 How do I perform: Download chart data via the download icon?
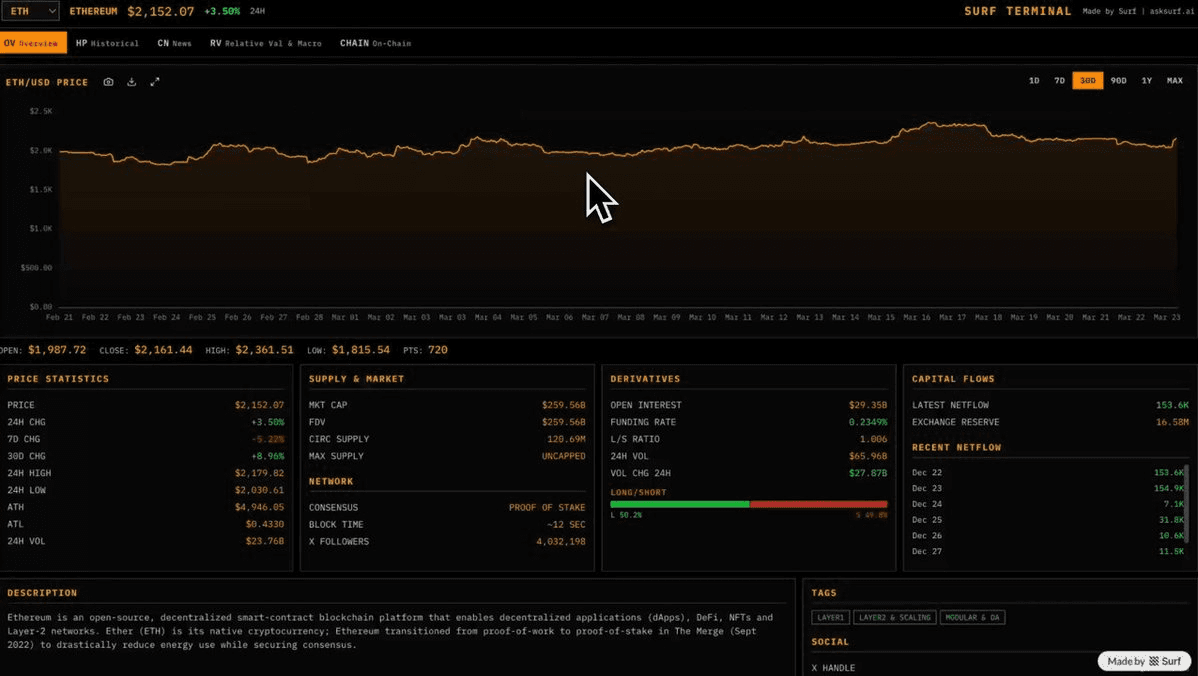[131, 82]
